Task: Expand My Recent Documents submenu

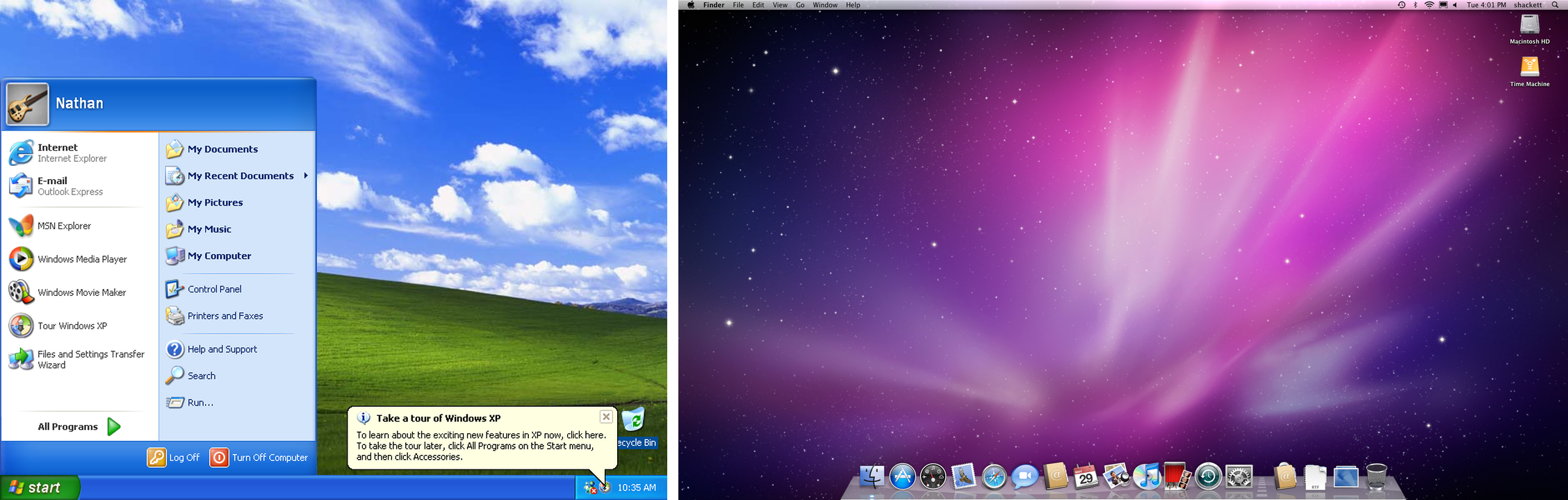Action: (237, 176)
